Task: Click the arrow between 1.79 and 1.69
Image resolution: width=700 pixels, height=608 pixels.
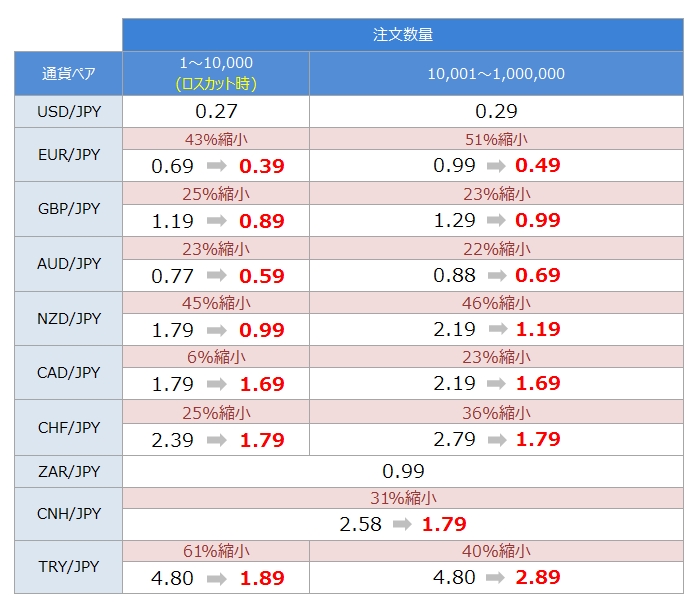Action: pyautogui.click(x=216, y=384)
